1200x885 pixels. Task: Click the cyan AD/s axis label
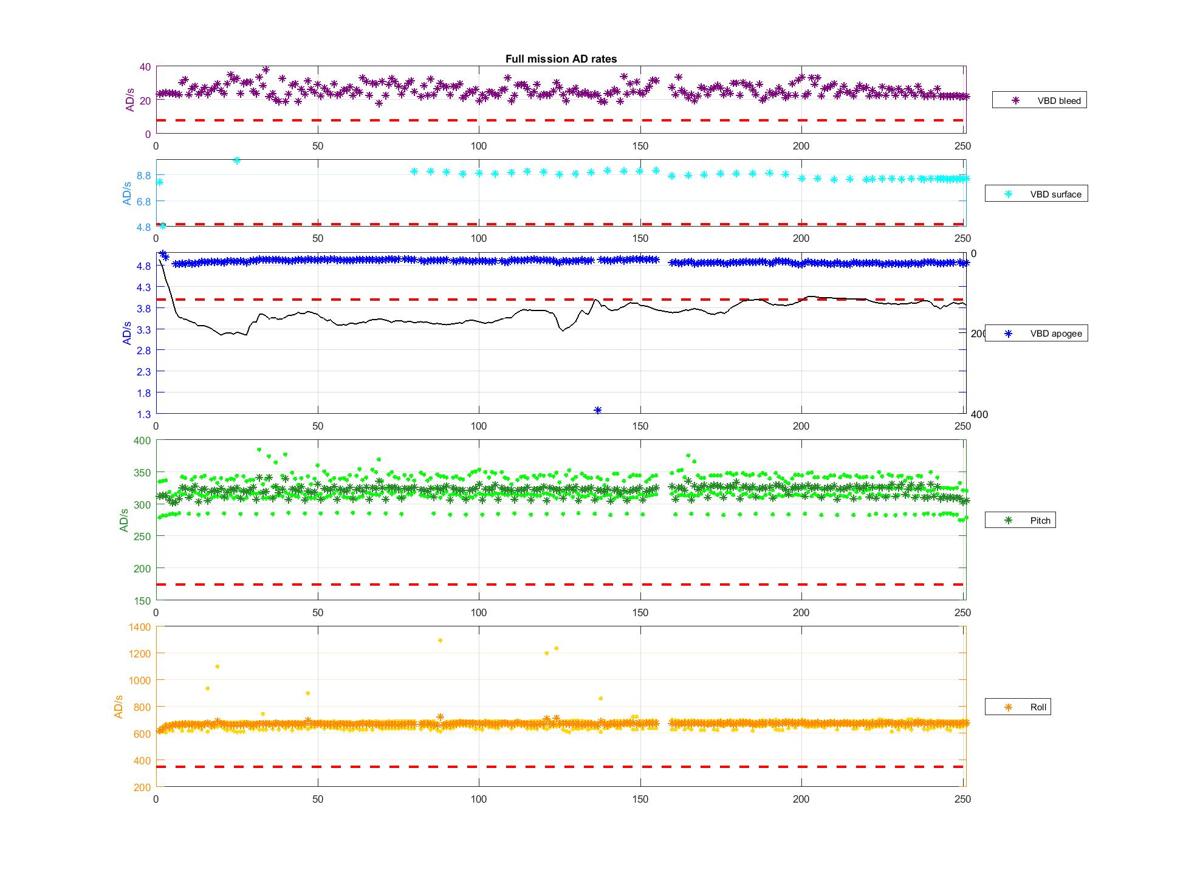tap(126, 193)
